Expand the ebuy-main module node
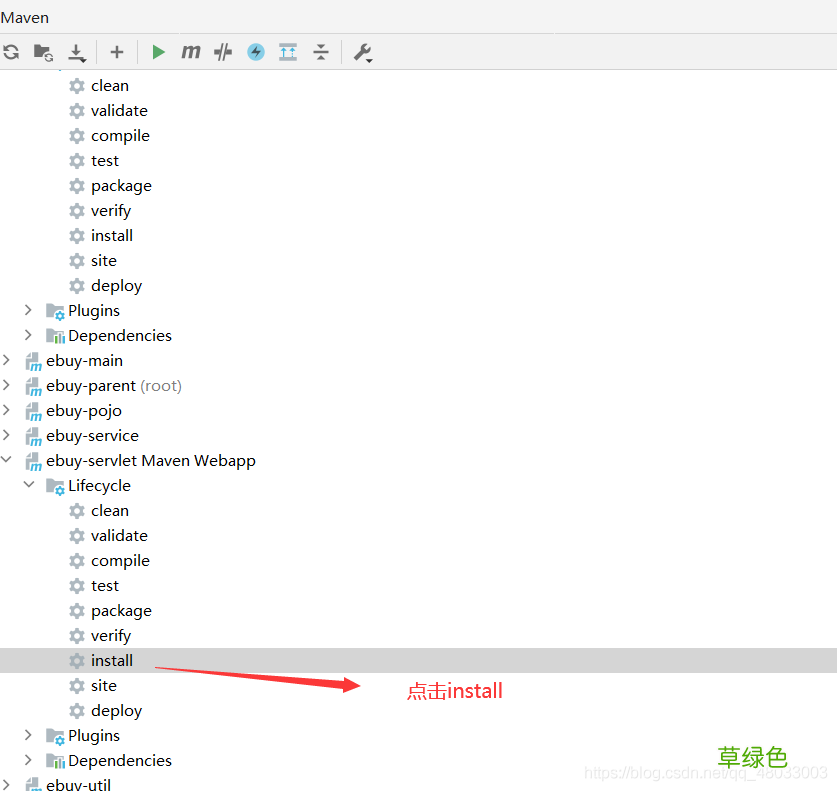Screen dimensions: 837x791 (x=8, y=361)
